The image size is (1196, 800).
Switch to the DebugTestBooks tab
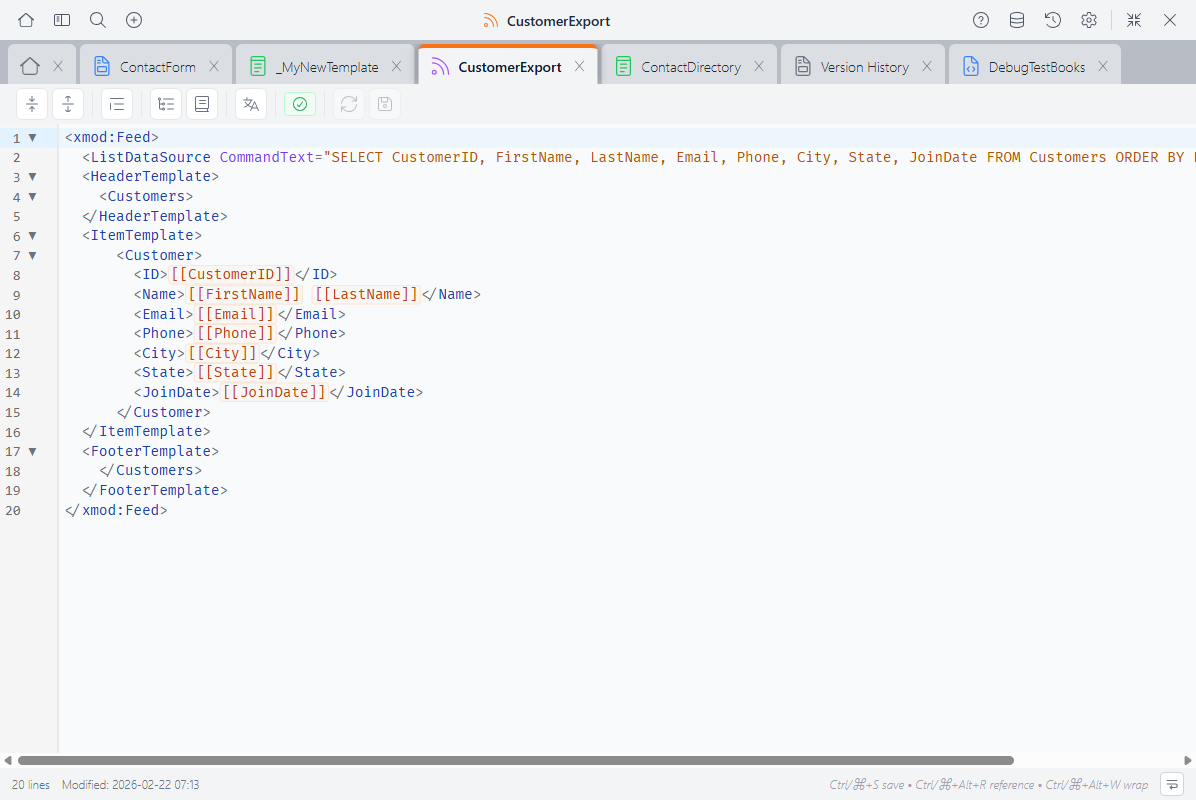[x=1037, y=67]
